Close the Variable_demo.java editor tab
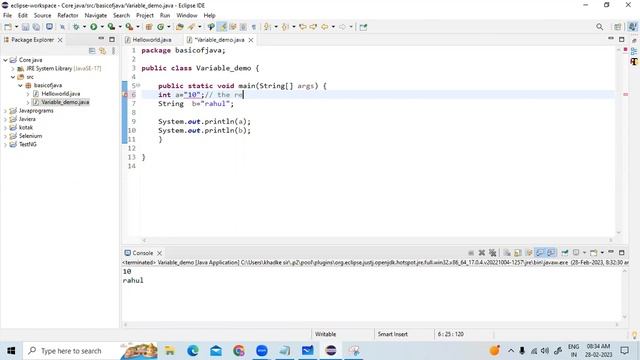This screenshot has height=360, width=640. pos(251,40)
